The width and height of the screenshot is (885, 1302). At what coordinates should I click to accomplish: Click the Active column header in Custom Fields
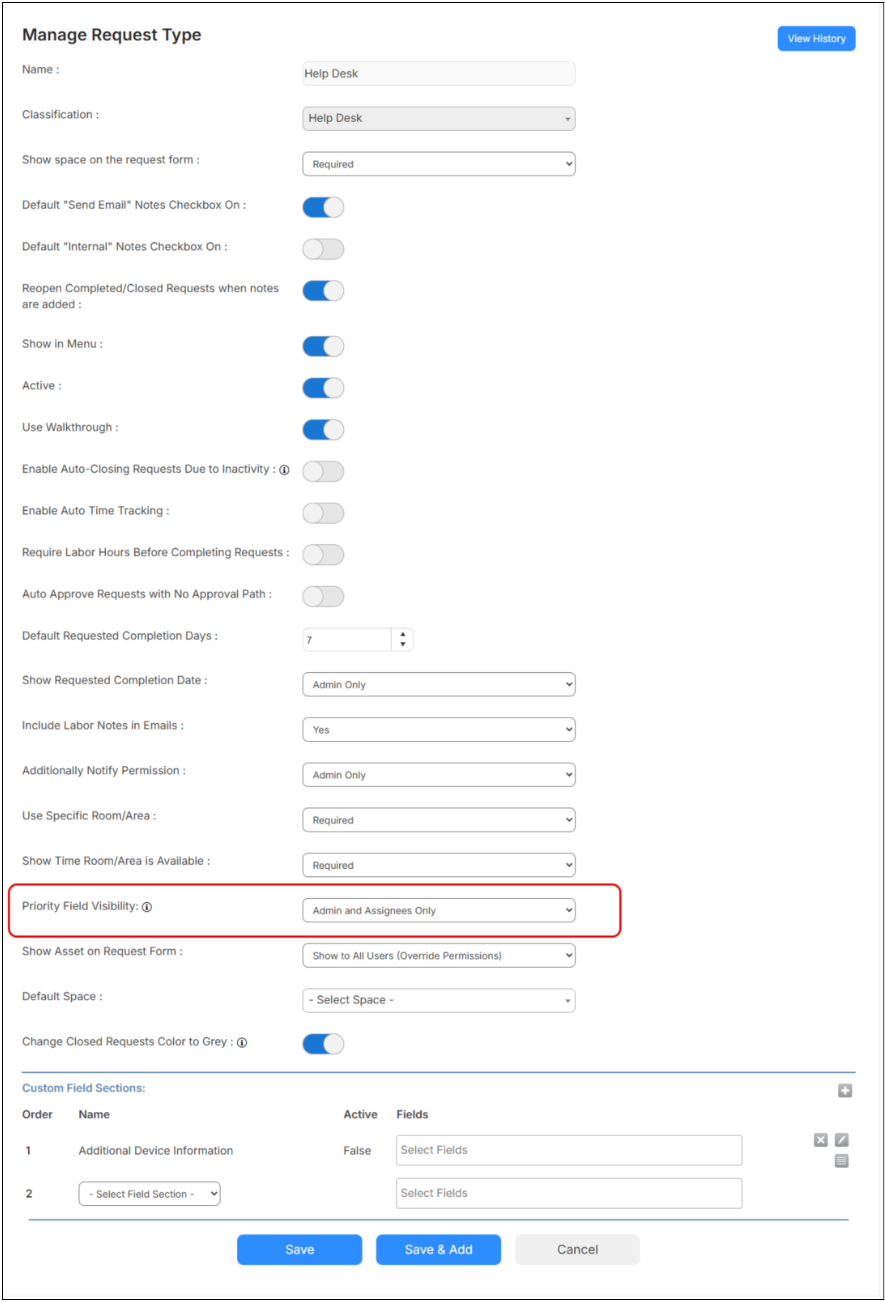coord(361,1114)
